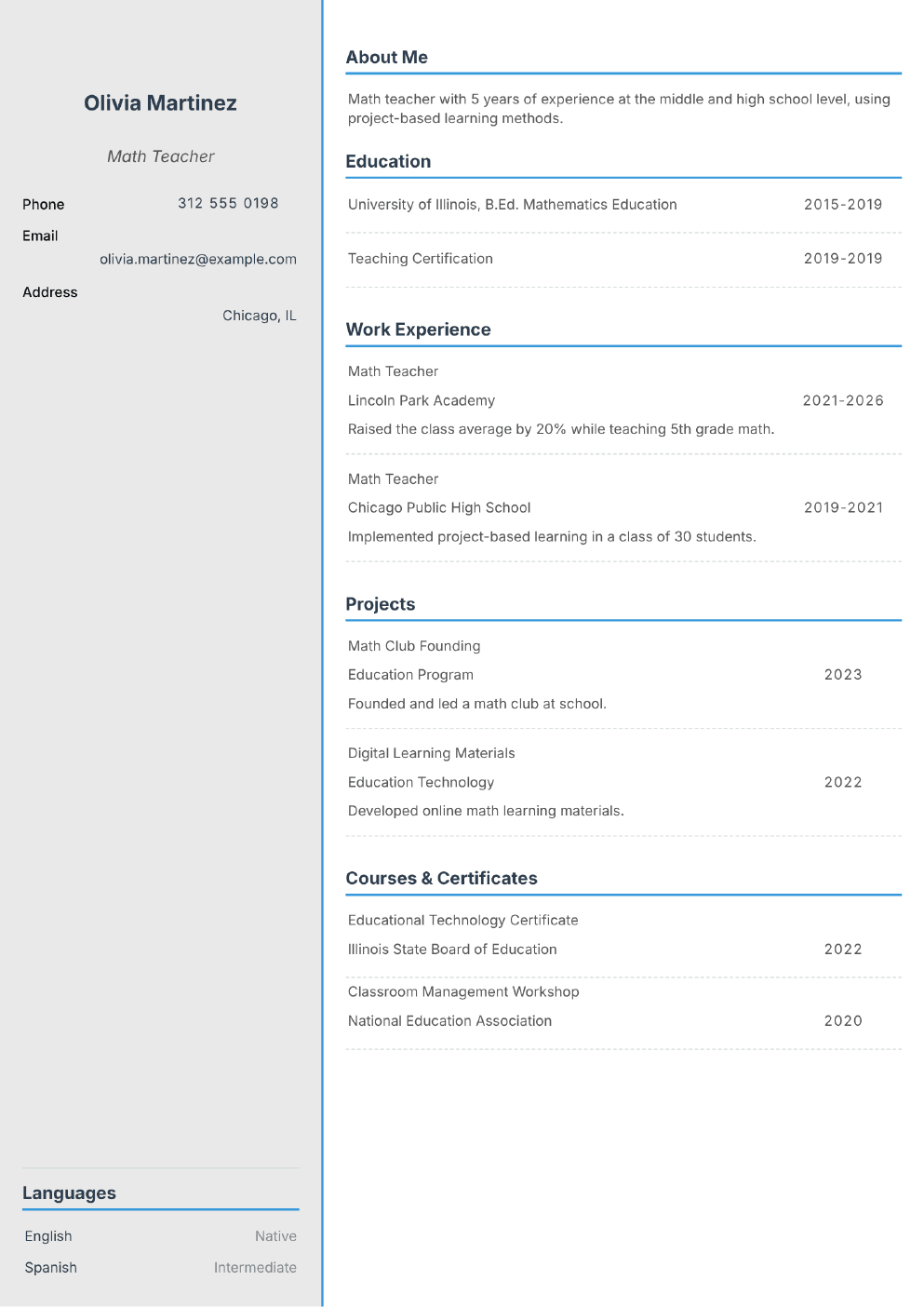
Task: Select the English language row
Action: tap(160, 1236)
